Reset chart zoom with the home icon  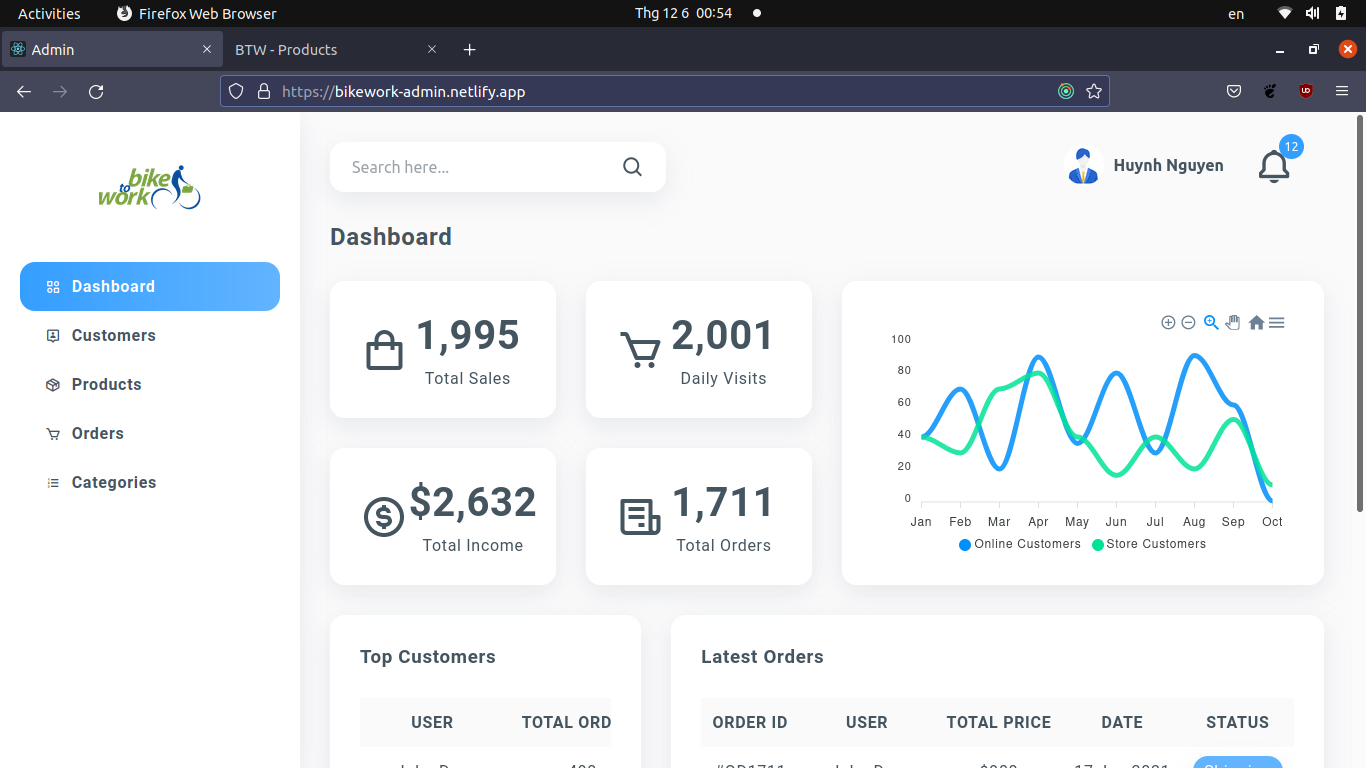[1256, 322]
